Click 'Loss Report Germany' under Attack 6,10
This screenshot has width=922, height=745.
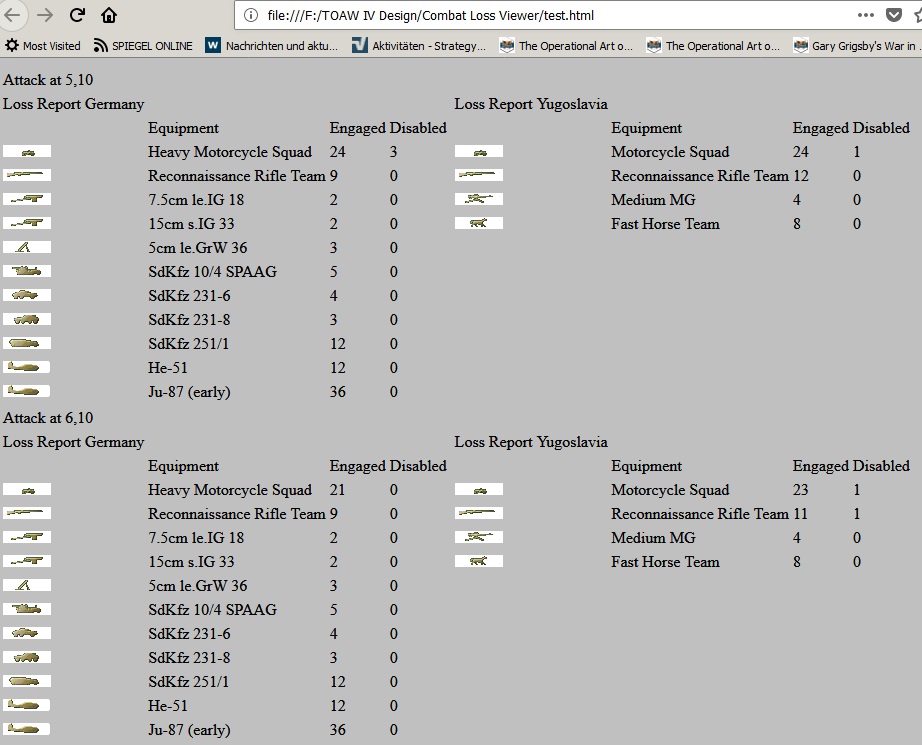click(74, 442)
